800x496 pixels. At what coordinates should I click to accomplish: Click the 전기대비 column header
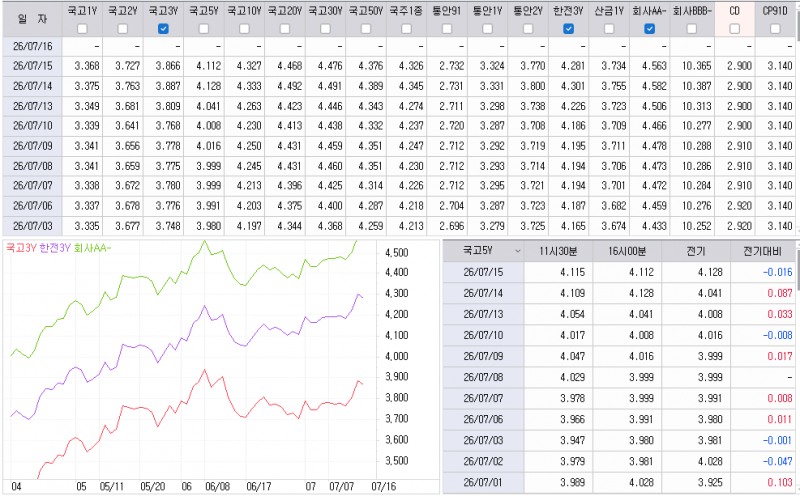tap(762, 251)
